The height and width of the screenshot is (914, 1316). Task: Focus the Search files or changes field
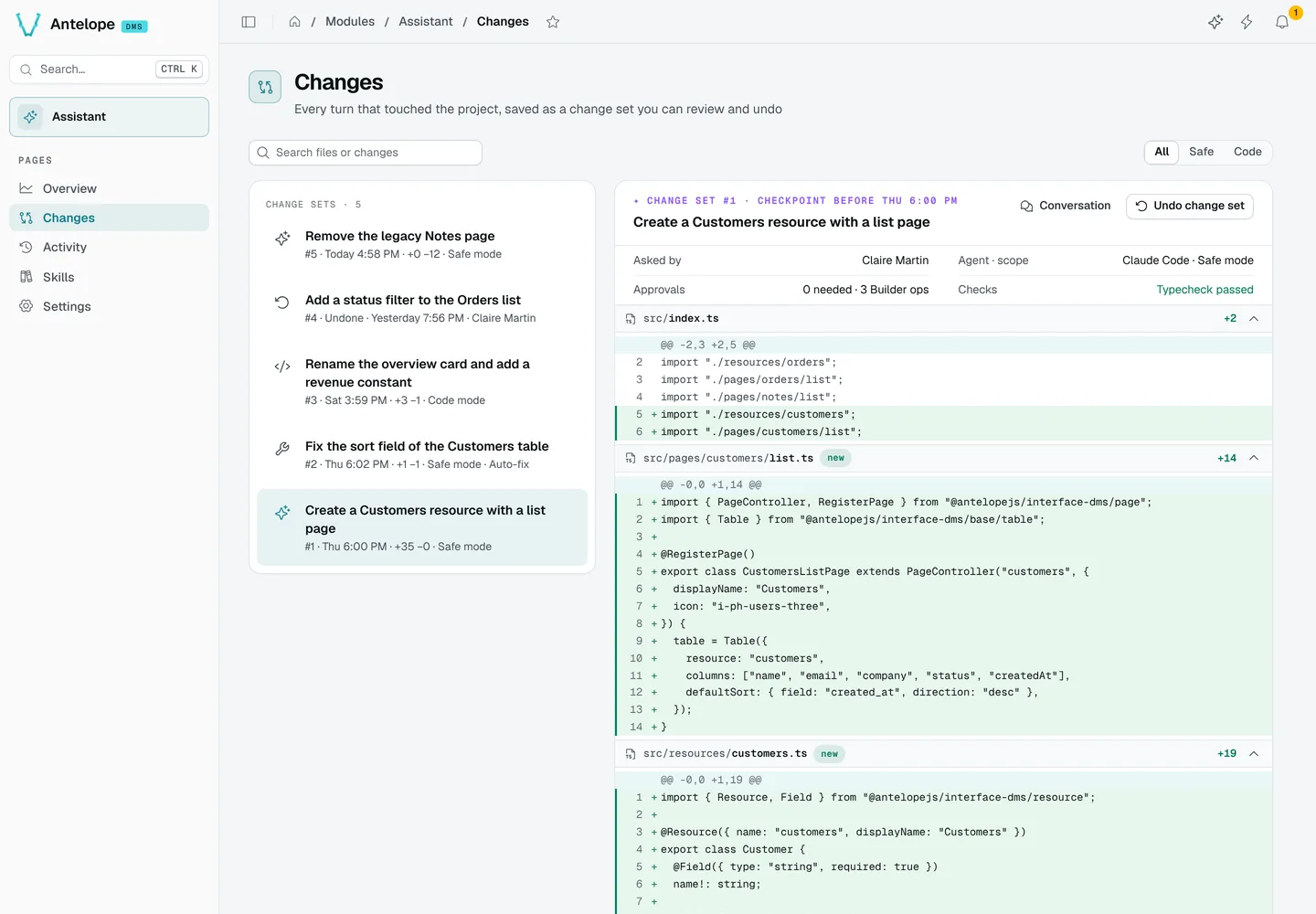pos(366,153)
